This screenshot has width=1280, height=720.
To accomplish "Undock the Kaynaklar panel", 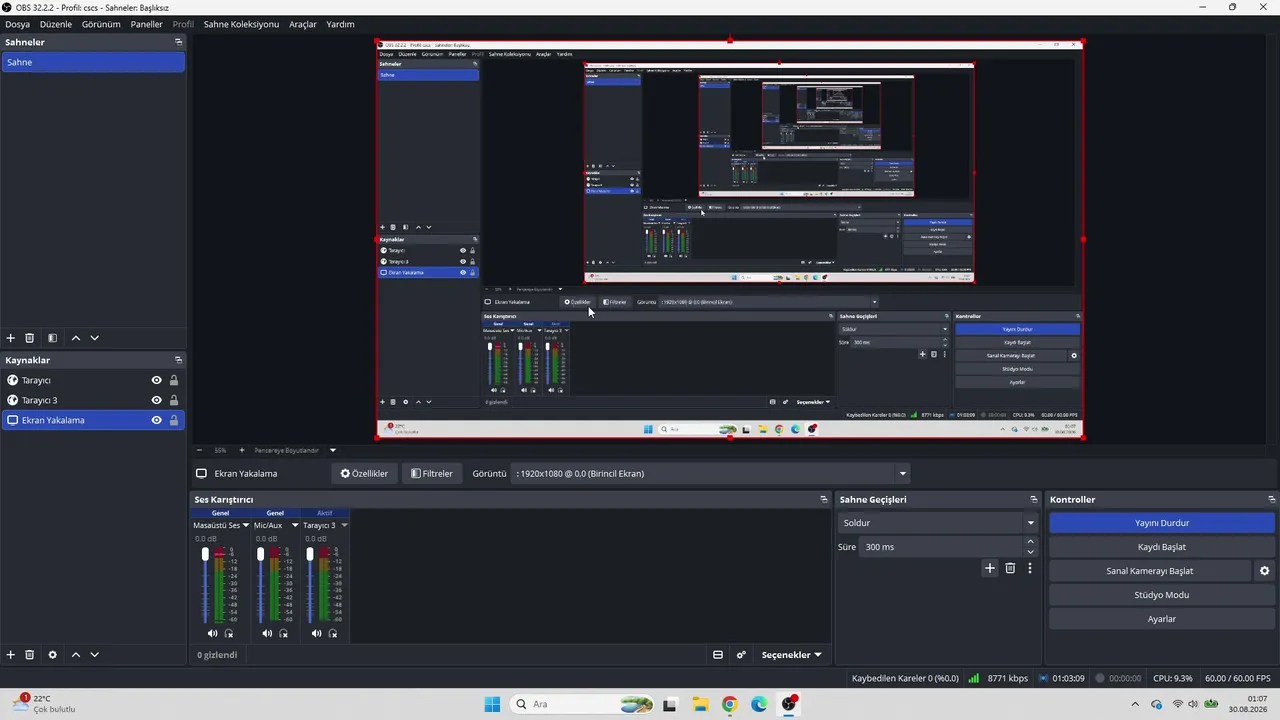I will pos(178,360).
